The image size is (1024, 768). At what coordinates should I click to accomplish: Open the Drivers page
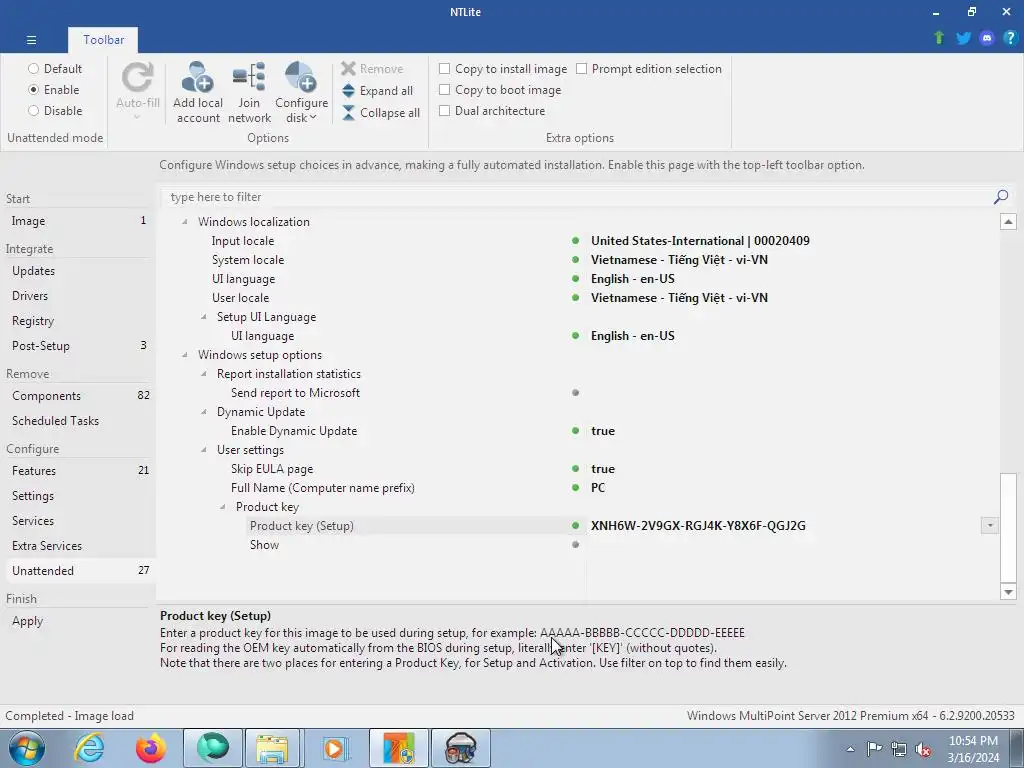[78, 296]
